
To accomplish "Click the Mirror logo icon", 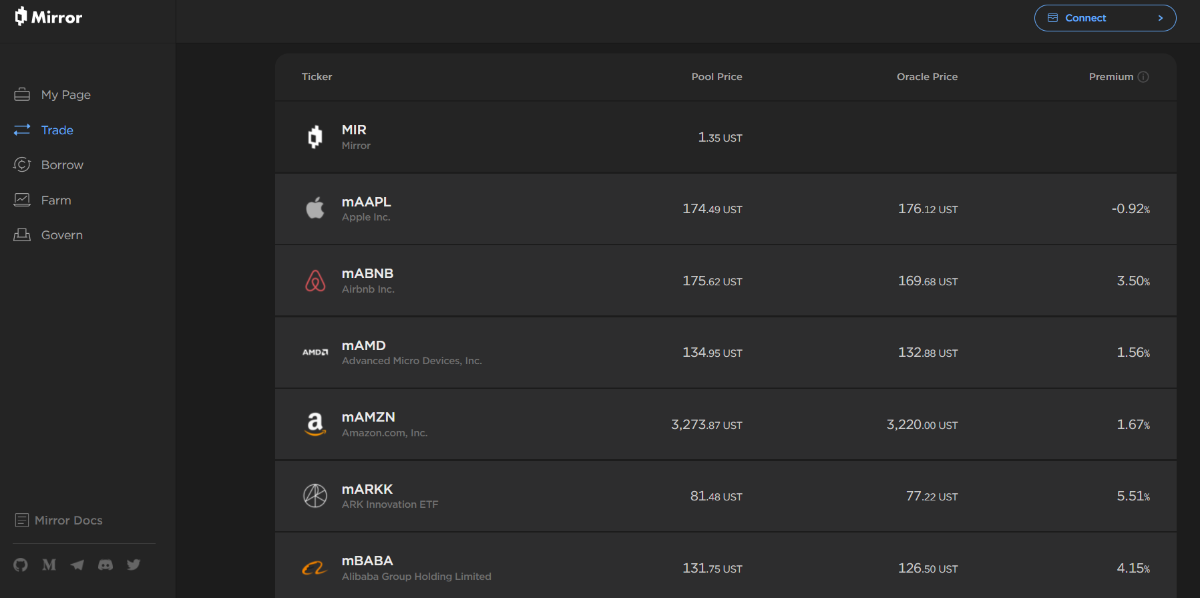I will pos(21,17).
